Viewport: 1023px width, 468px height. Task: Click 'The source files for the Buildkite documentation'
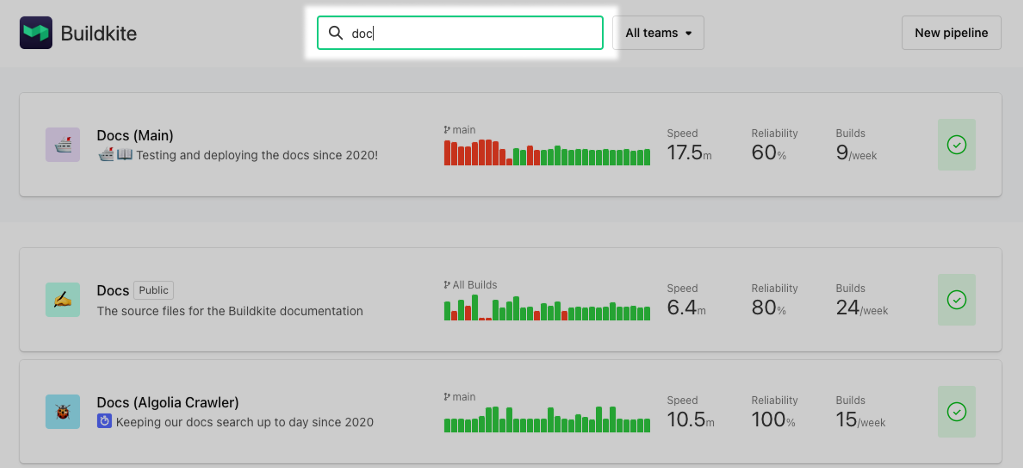coord(230,311)
